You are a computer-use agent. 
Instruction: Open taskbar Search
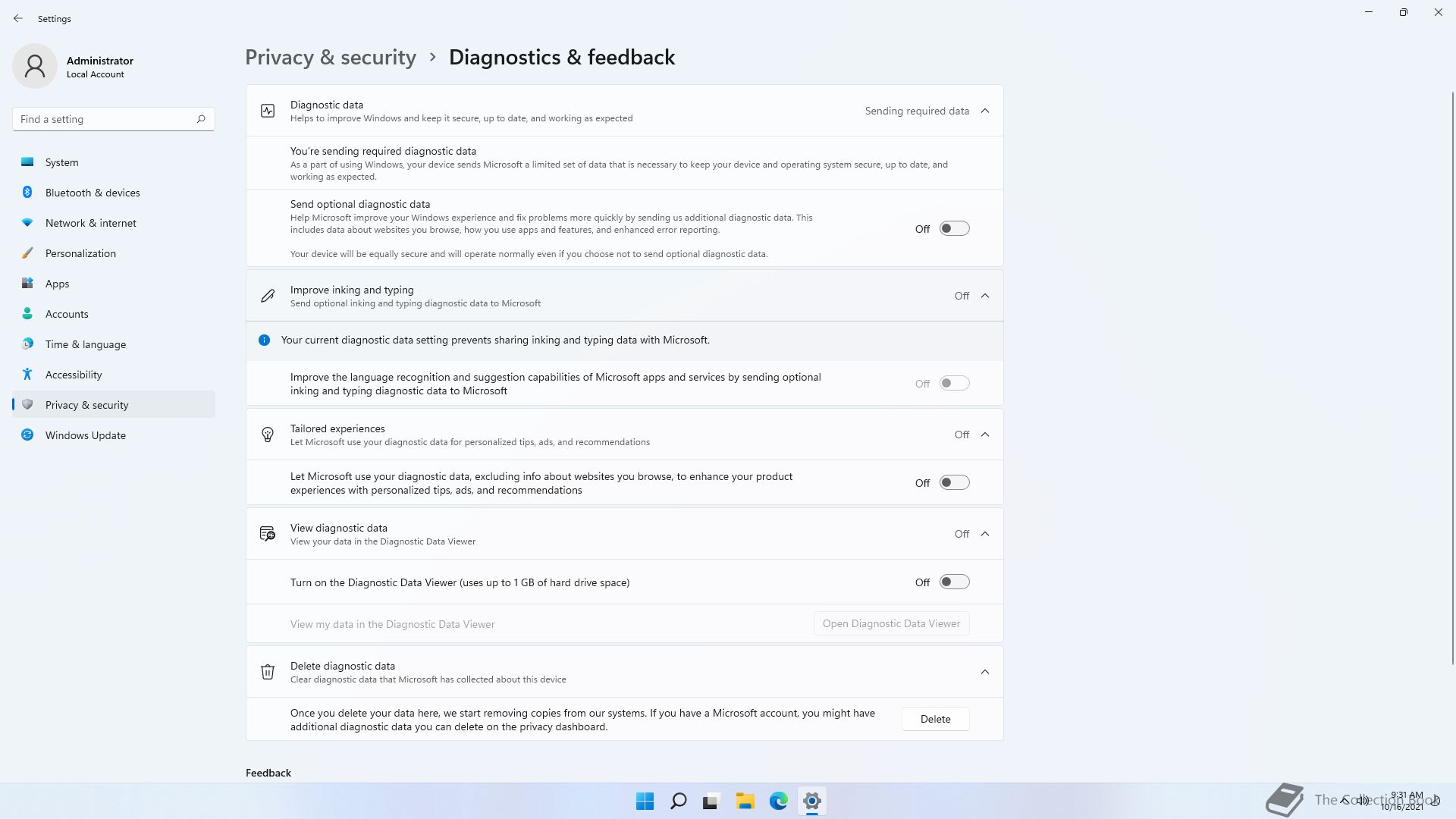(x=678, y=801)
